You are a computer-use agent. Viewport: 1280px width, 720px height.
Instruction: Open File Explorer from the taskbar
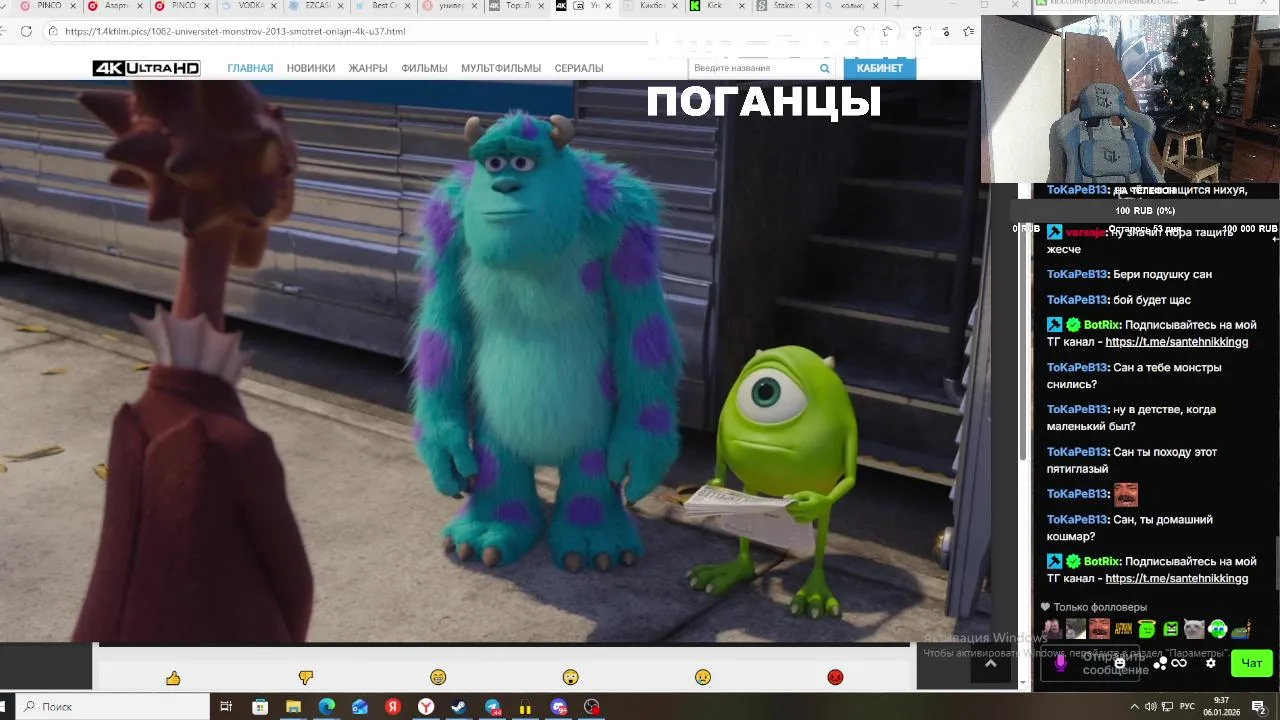point(293,707)
